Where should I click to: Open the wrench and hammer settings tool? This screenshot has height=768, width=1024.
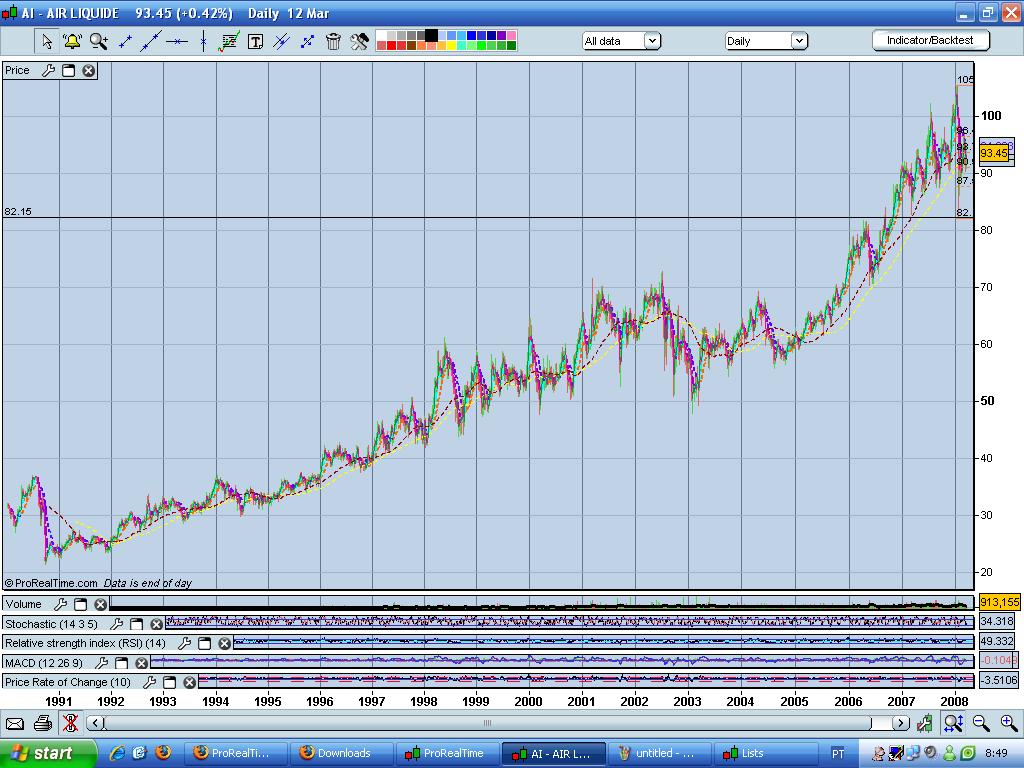coord(359,41)
